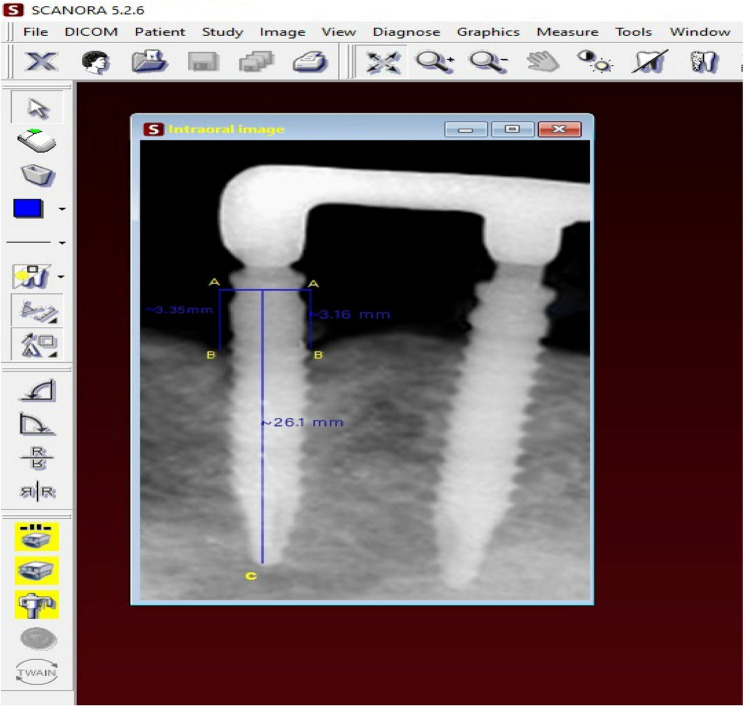
Task: Click the ~3.16 mm measurement label
Action: tap(350, 314)
